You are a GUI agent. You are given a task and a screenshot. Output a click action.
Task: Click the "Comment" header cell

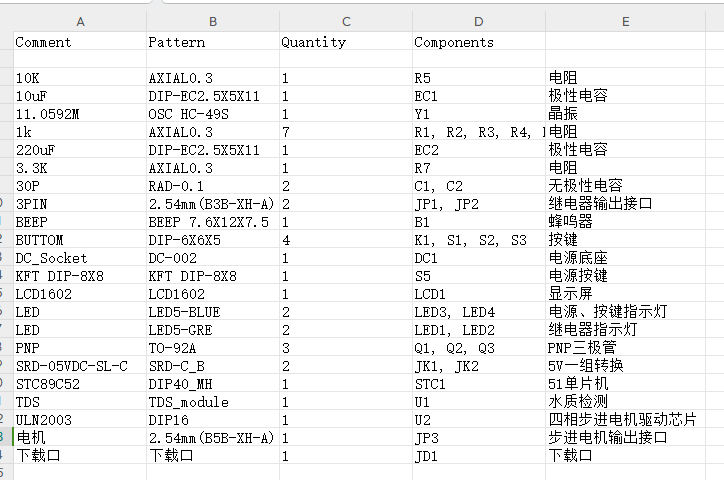click(x=44, y=42)
